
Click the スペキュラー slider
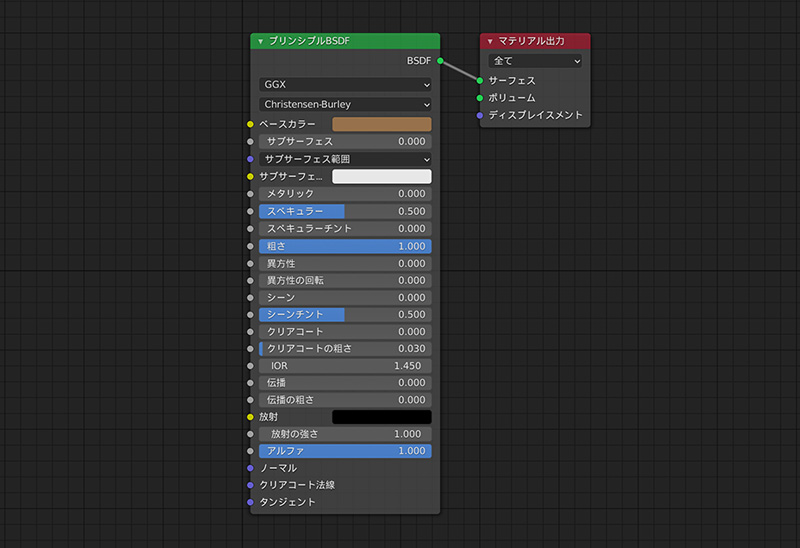point(345,211)
